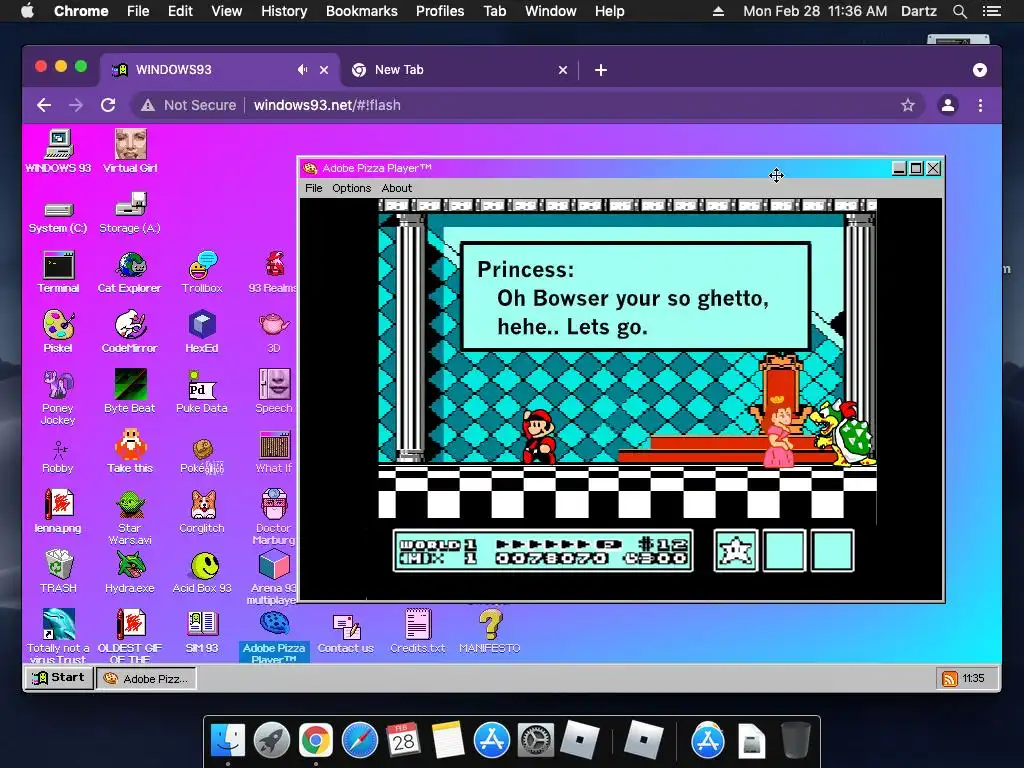Open the SIM 93 book icon

[202, 632]
